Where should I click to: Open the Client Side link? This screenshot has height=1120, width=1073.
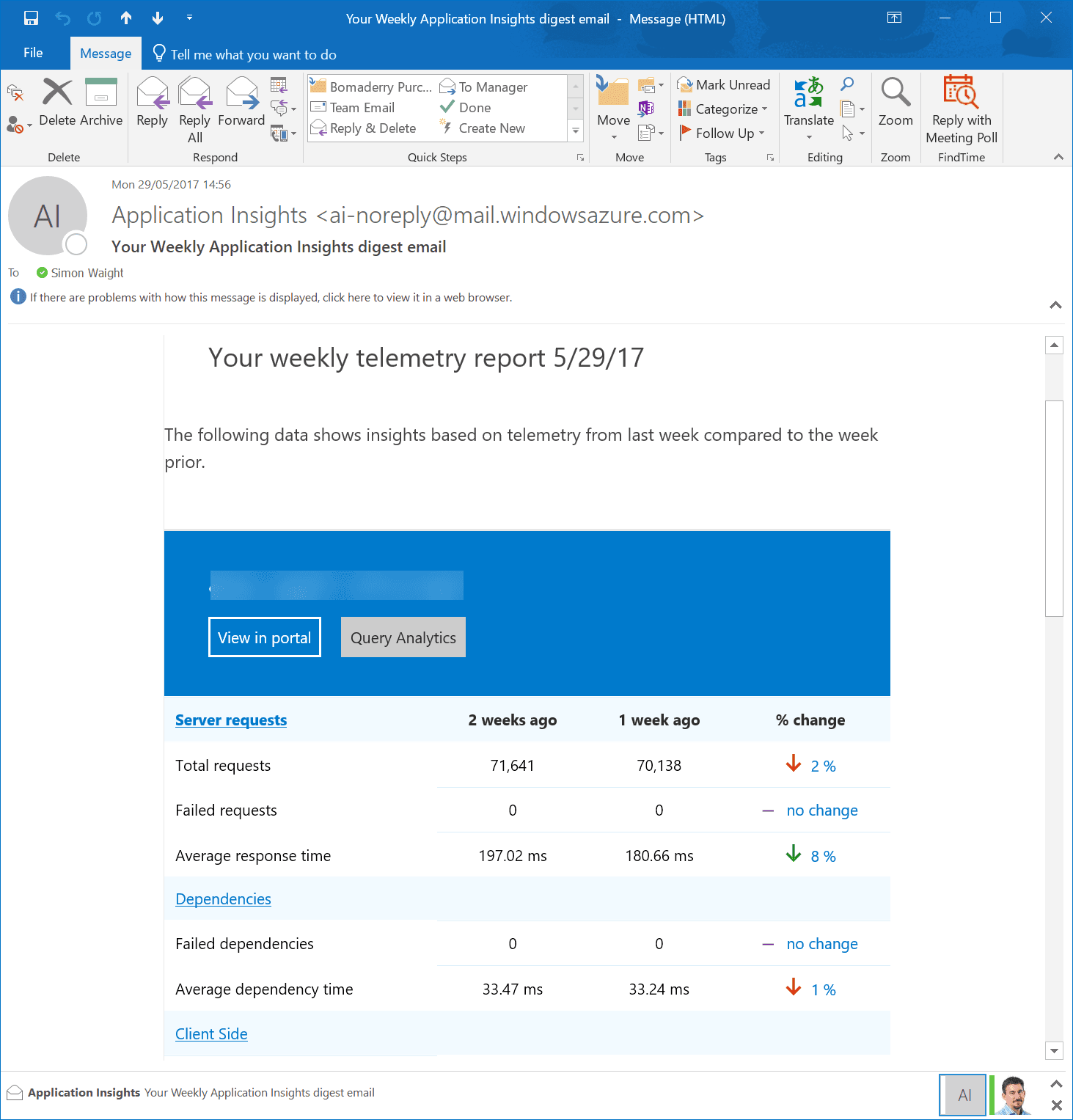211,1034
